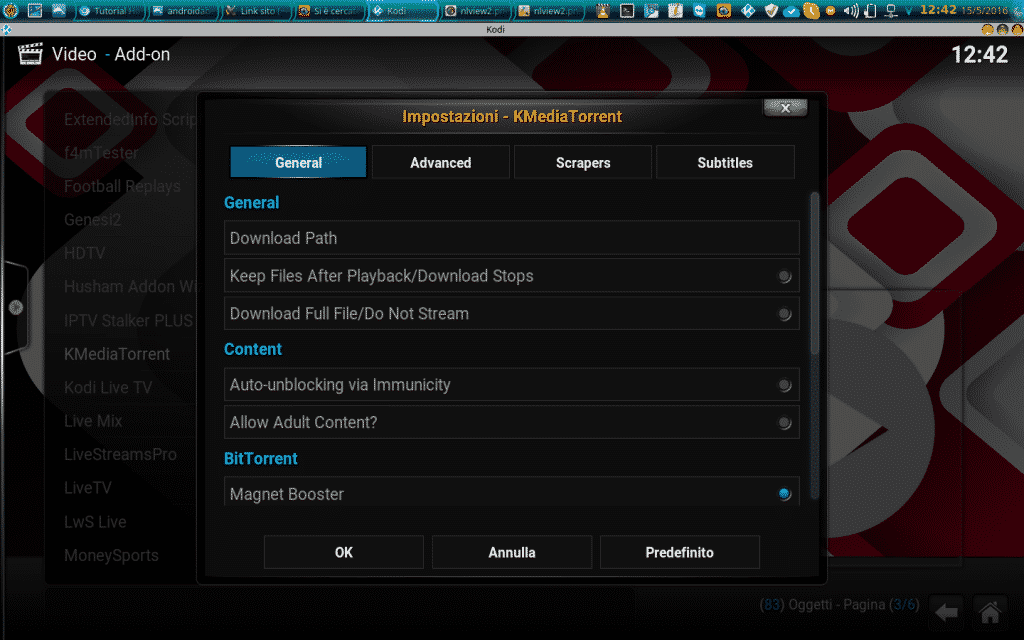Open the terminal icon in the system tray
The height and width of the screenshot is (640, 1024).
pyautogui.click(x=627, y=10)
